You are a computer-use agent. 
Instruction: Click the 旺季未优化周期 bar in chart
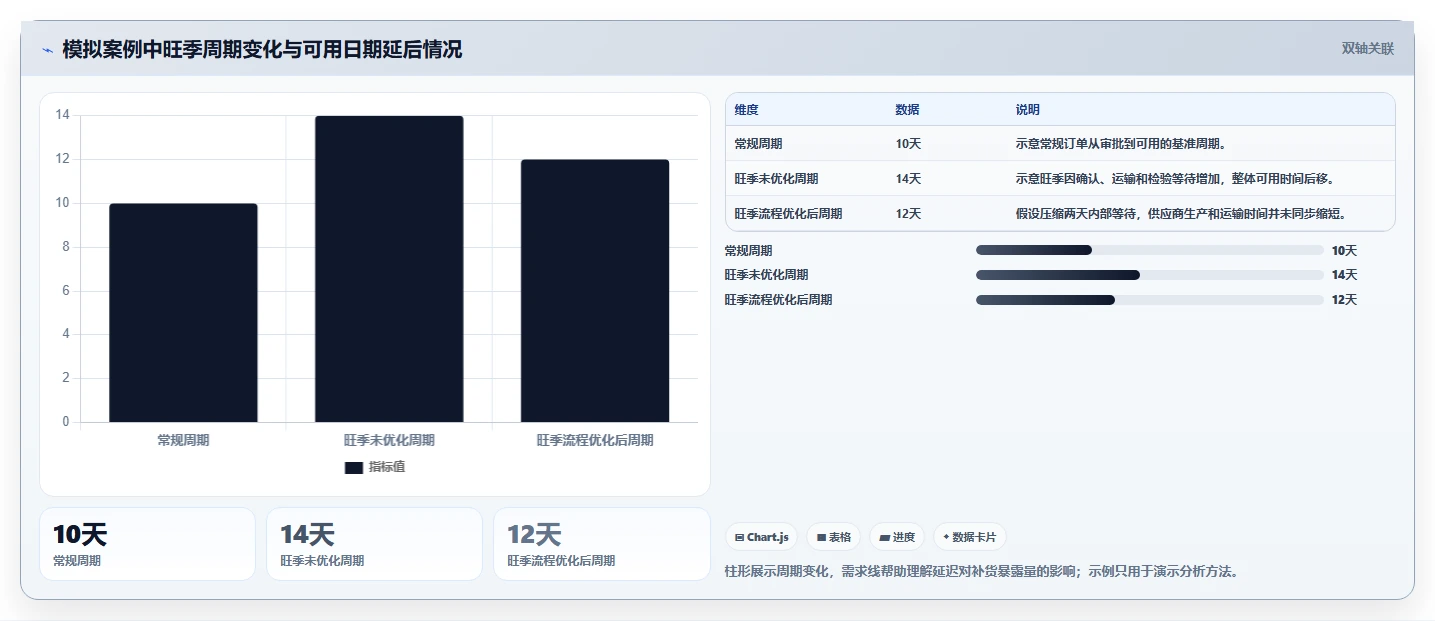click(x=389, y=269)
